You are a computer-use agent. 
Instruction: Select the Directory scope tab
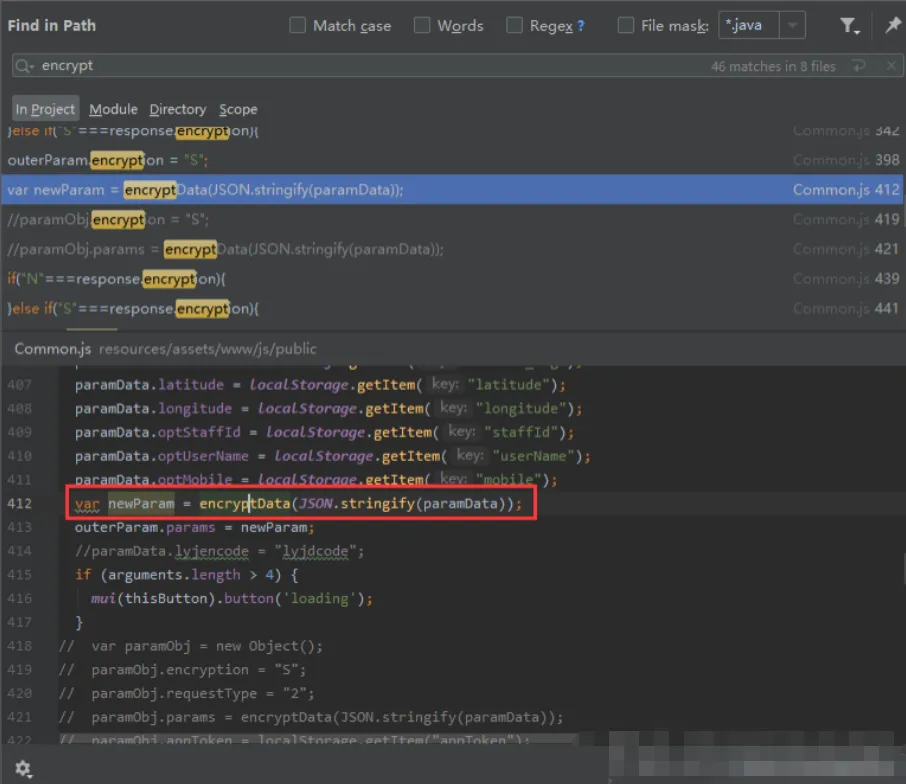(x=177, y=109)
